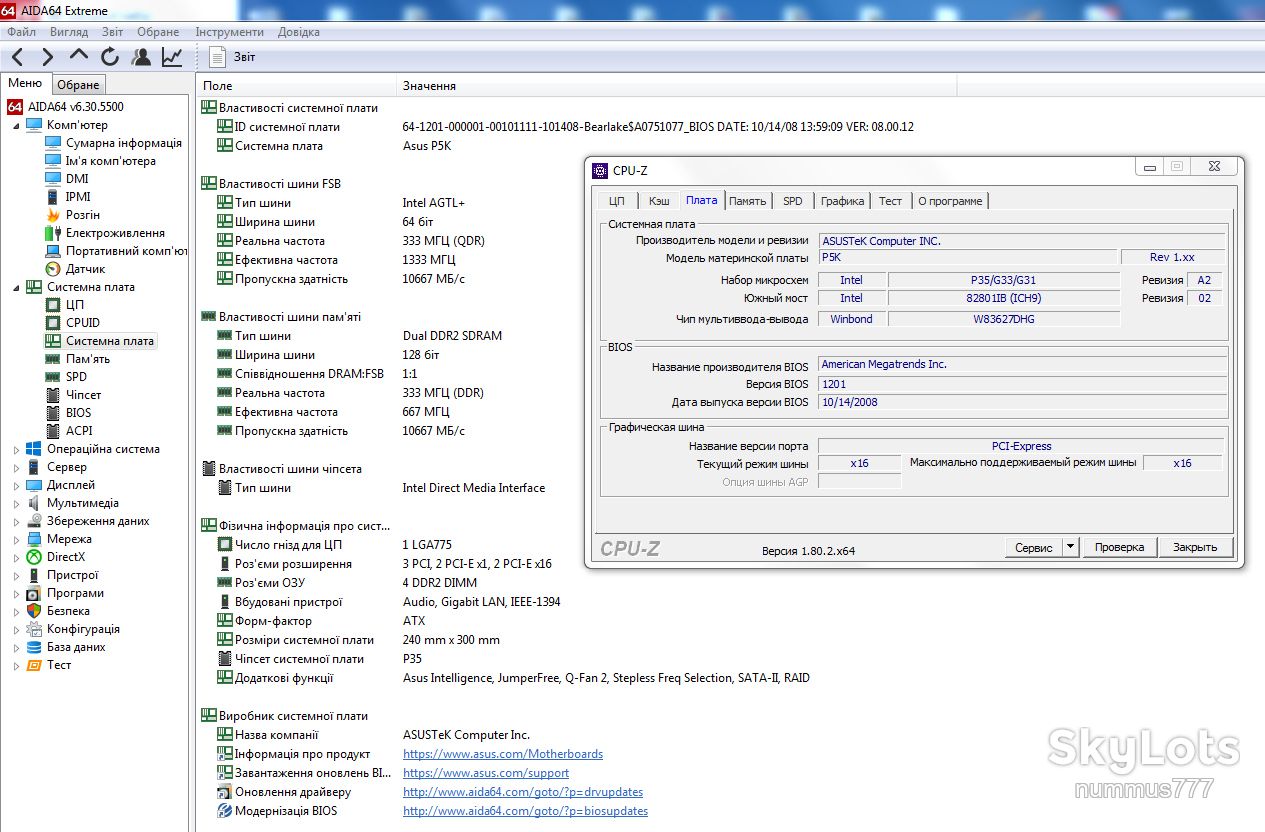Collapse the Комп'ютер tree node
Viewport: 1265px width, 832px height.
tap(16, 126)
